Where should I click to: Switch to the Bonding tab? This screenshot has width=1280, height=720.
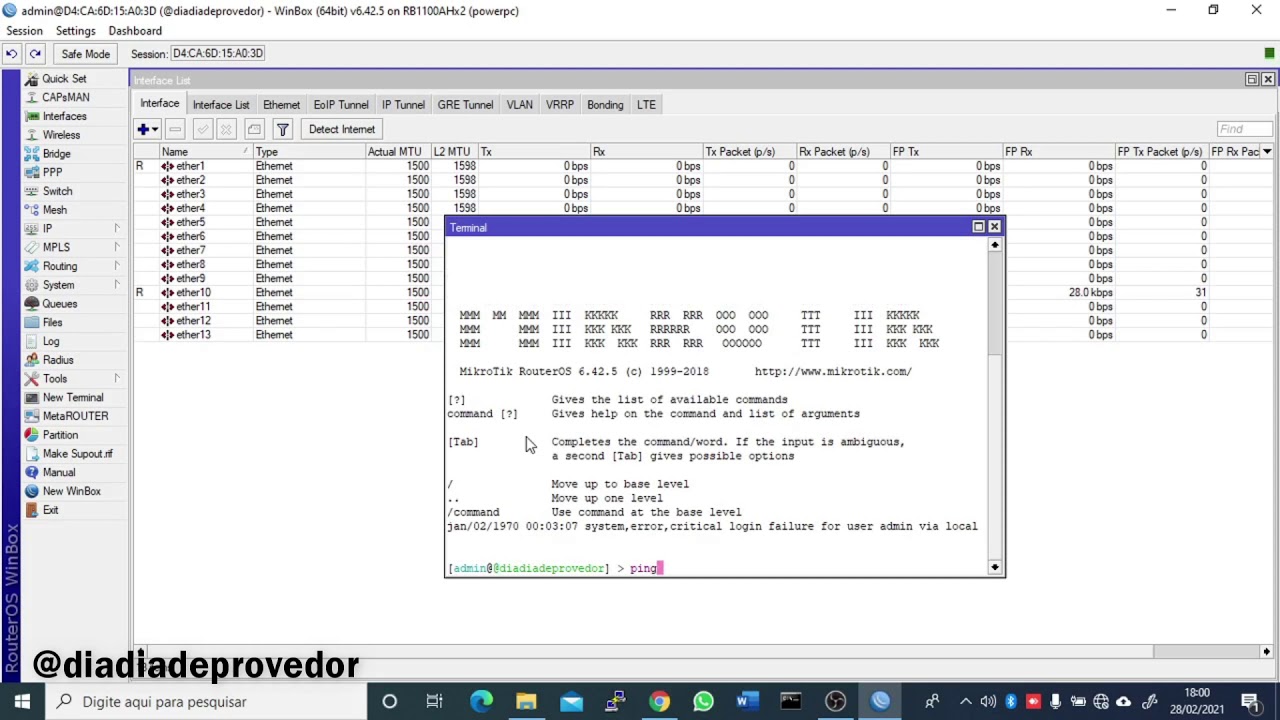[605, 105]
